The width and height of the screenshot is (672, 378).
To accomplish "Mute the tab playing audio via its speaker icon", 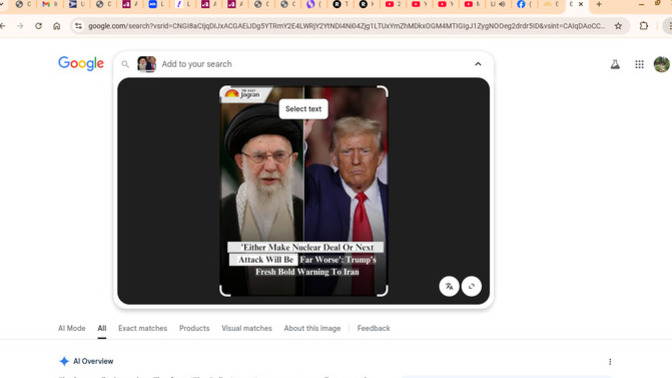I will pyautogui.click(x=502, y=4).
